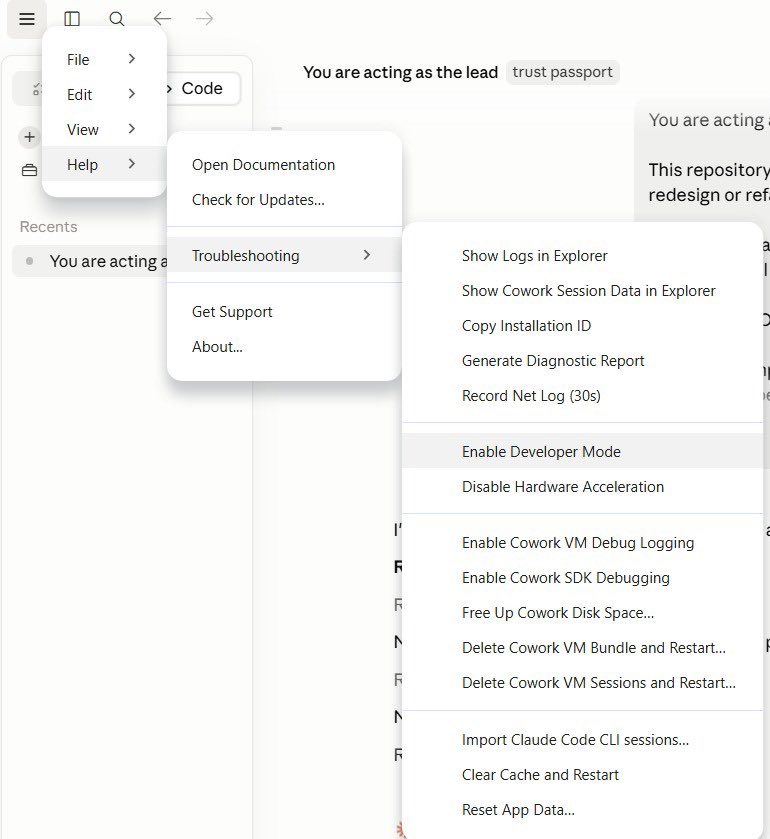Select Generate Diagnostic Report
This screenshot has width=770, height=839.
point(582,361)
